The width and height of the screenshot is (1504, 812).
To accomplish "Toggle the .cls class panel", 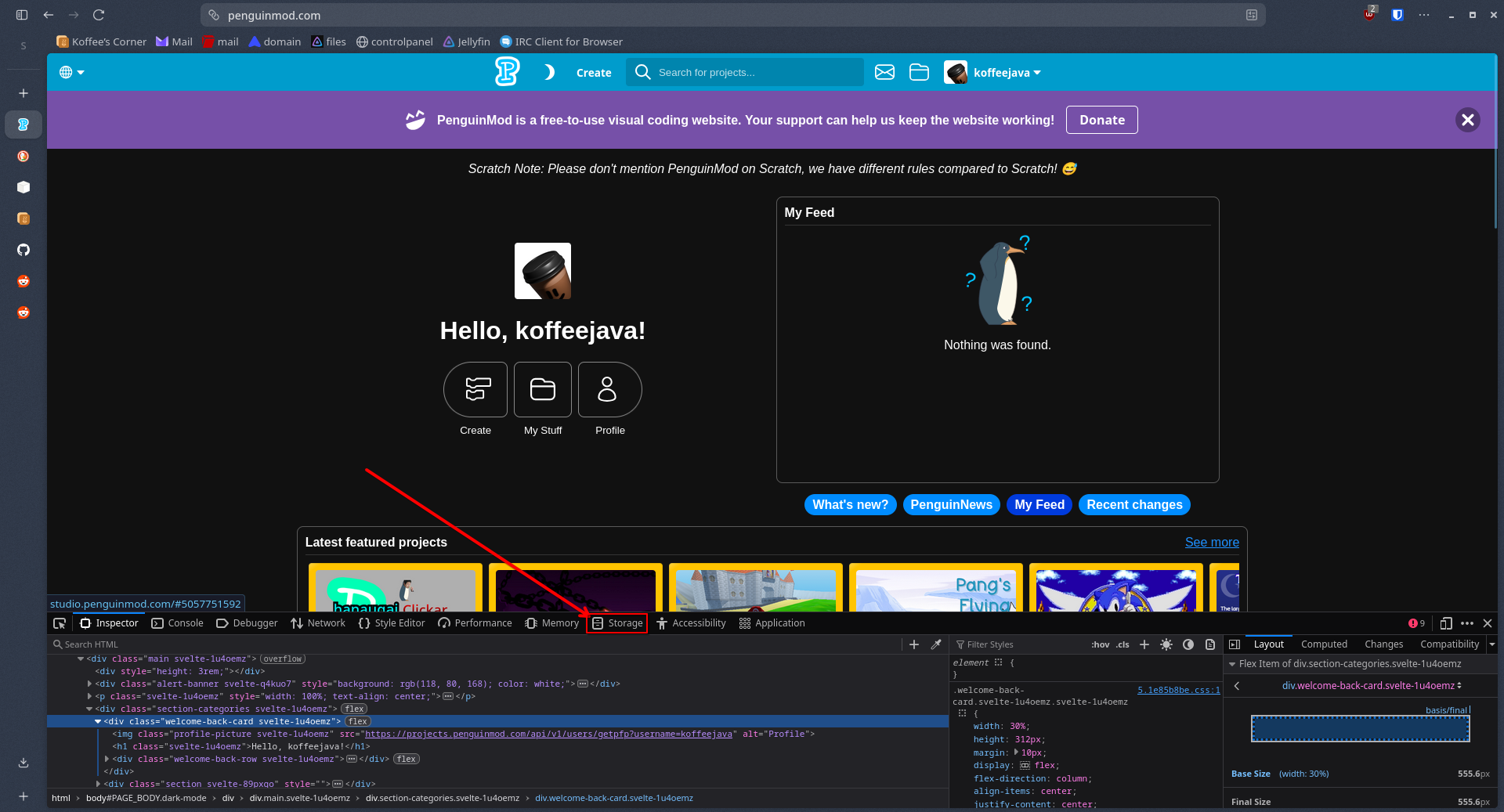I will pyautogui.click(x=1123, y=644).
